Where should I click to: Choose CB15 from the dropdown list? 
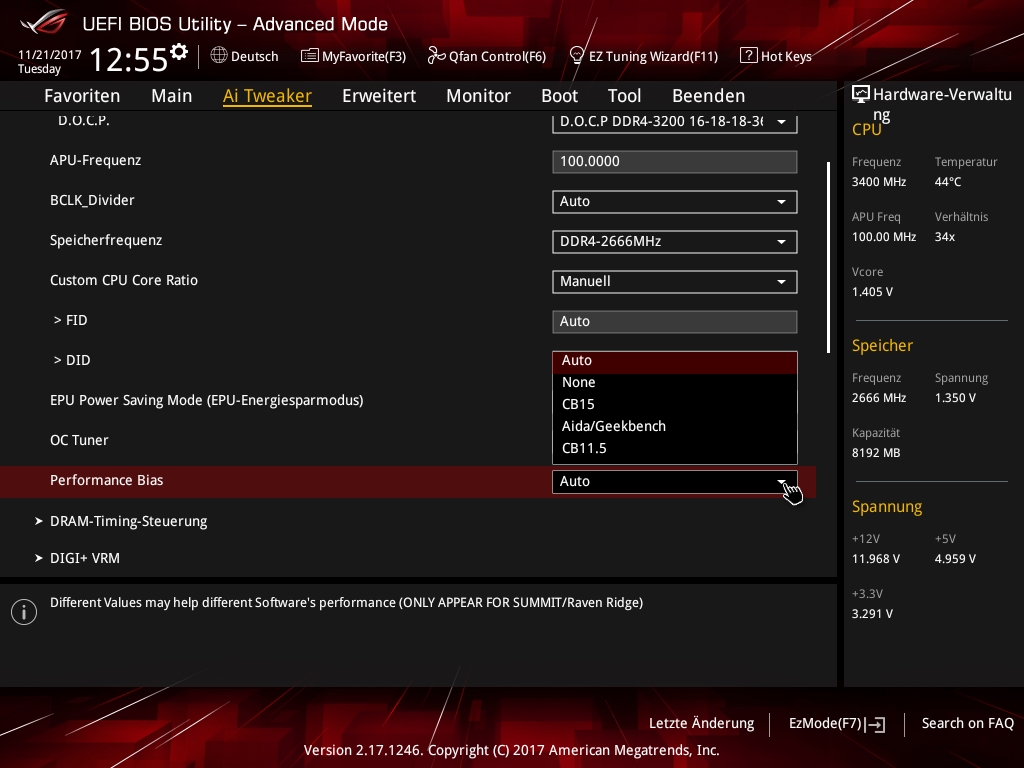(x=675, y=404)
